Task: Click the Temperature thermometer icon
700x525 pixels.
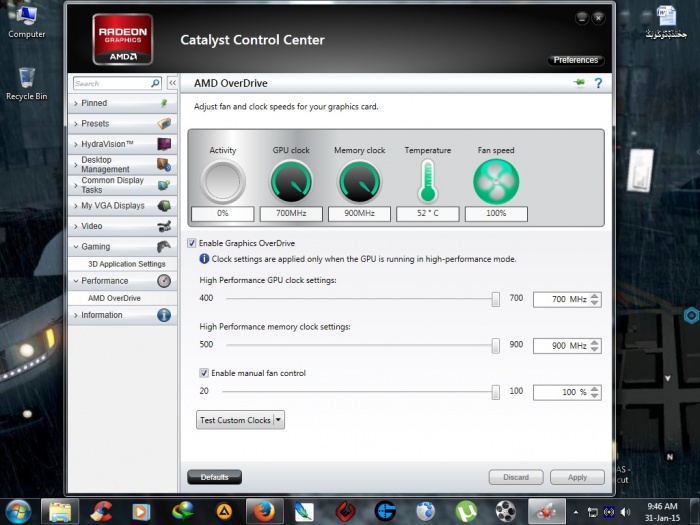Action: (x=428, y=182)
